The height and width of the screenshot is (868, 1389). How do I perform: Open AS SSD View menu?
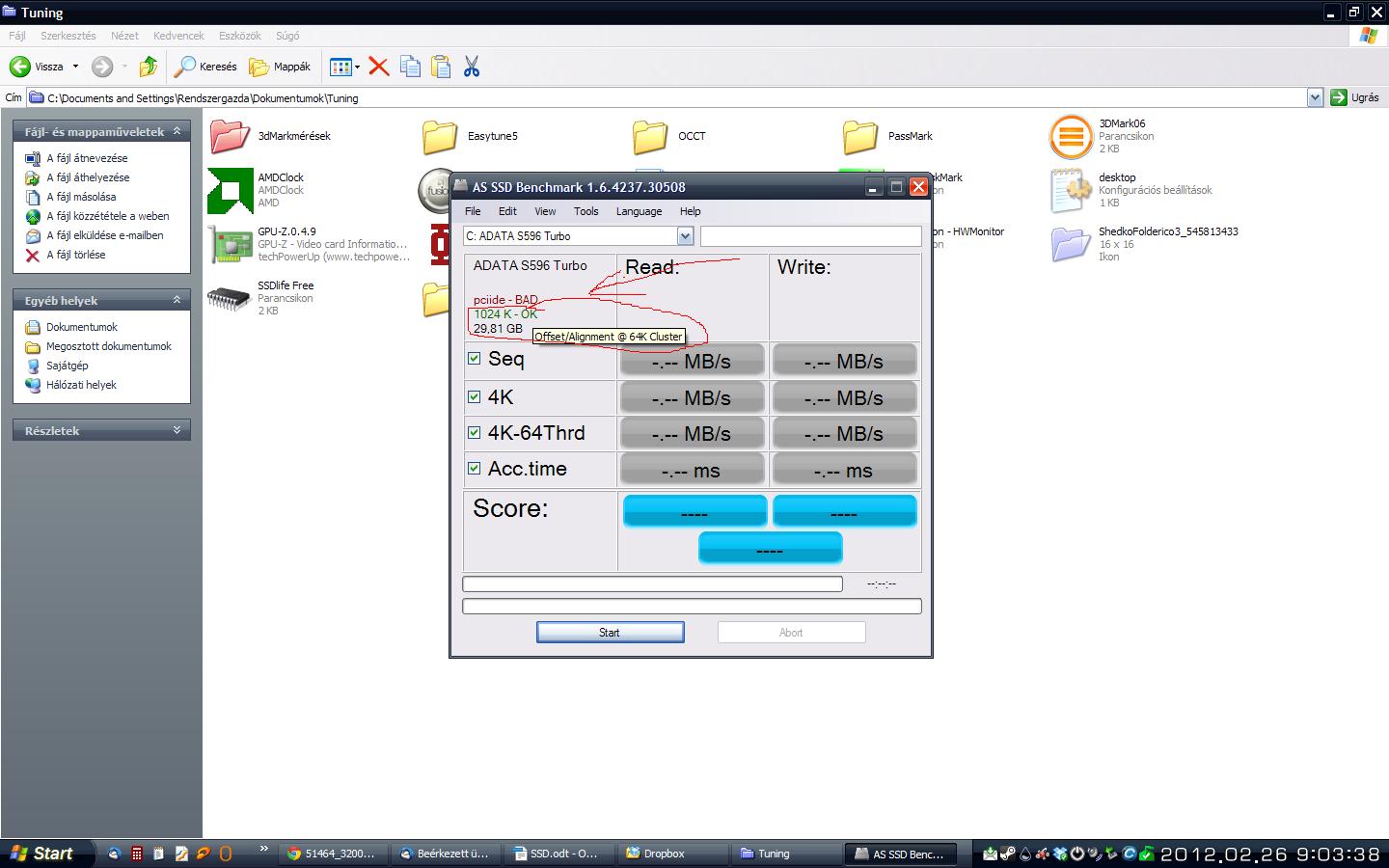(x=545, y=211)
